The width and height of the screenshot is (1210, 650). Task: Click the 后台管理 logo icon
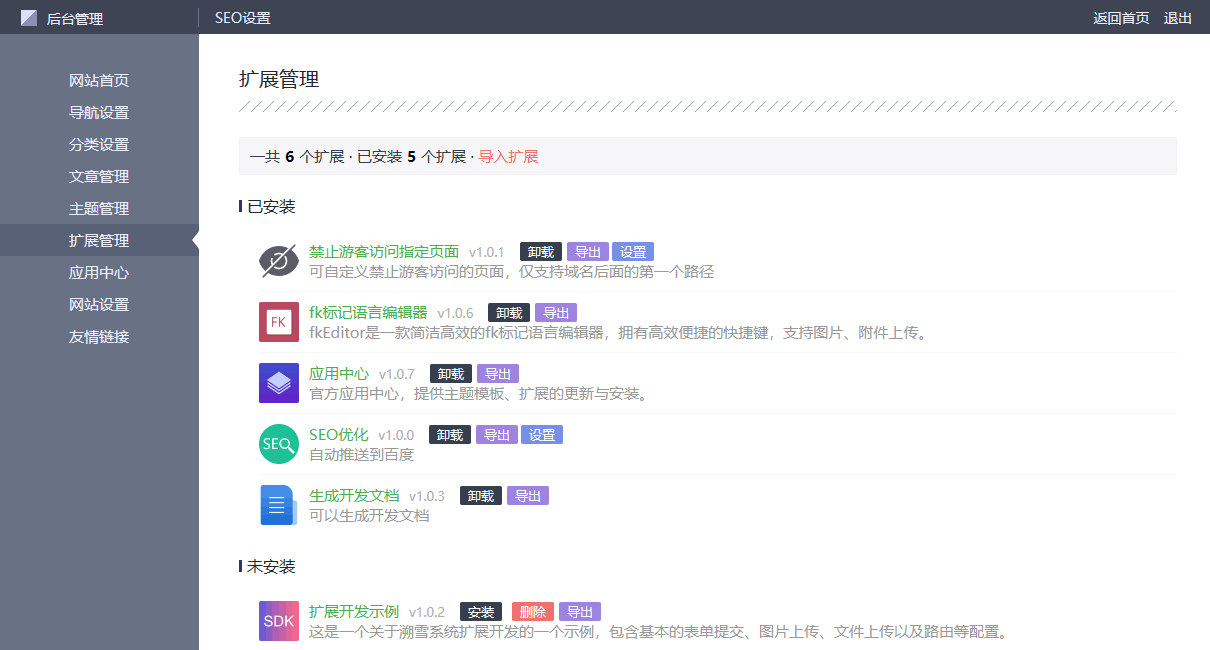point(29,18)
